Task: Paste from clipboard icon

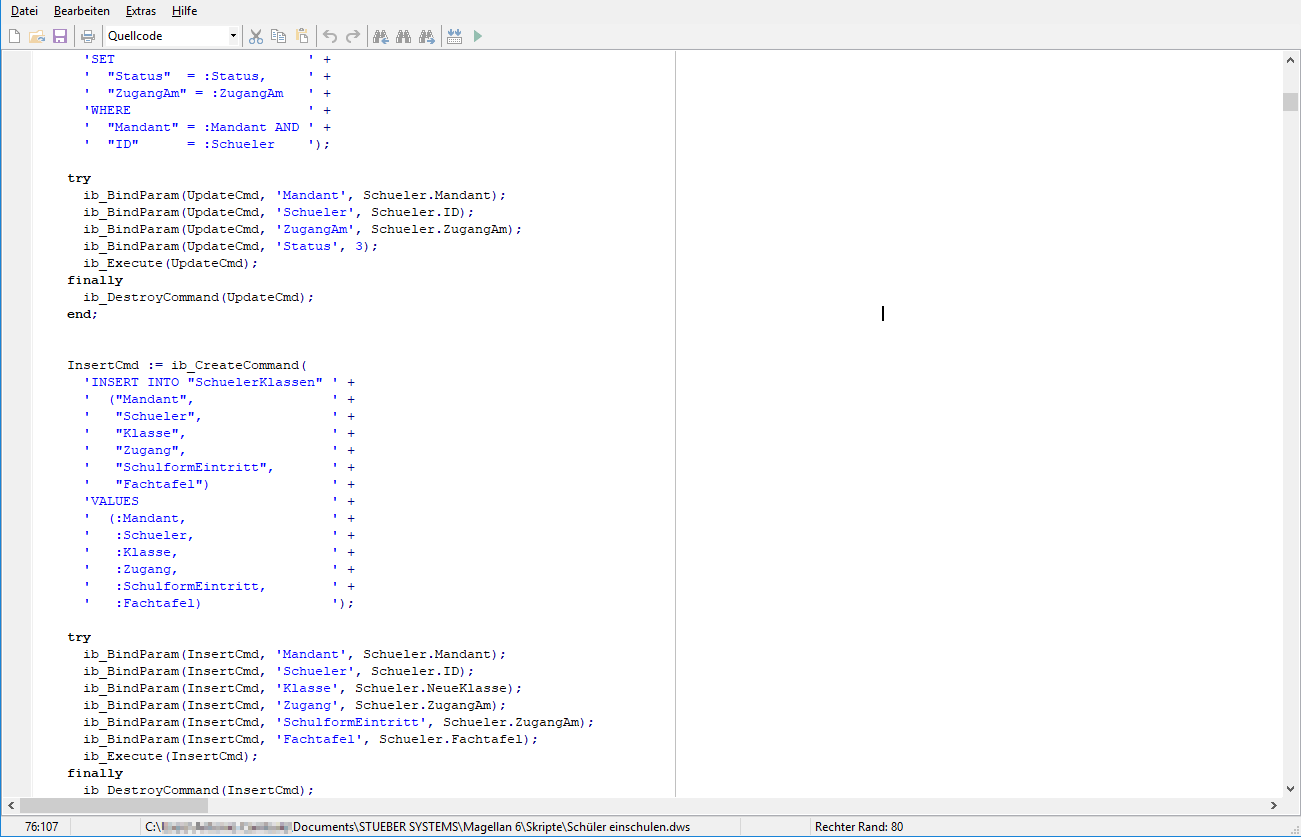Action: 301,36
